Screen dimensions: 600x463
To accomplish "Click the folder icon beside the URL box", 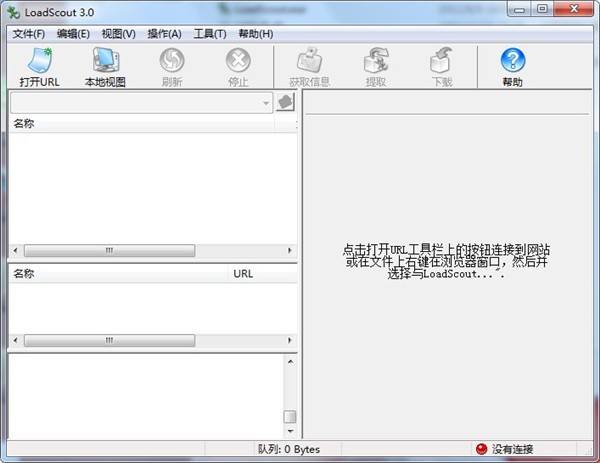I will [x=285, y=102].
